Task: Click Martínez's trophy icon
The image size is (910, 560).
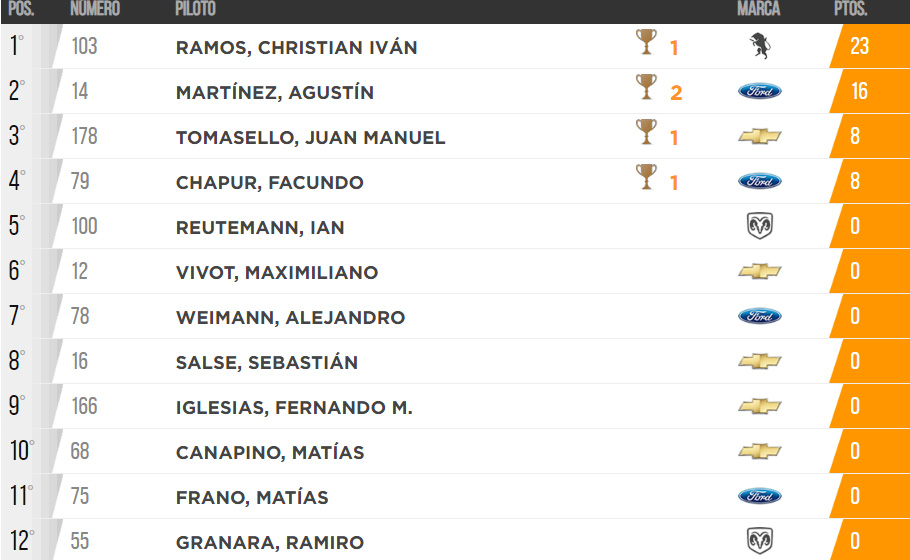Action: coord(646,86)
